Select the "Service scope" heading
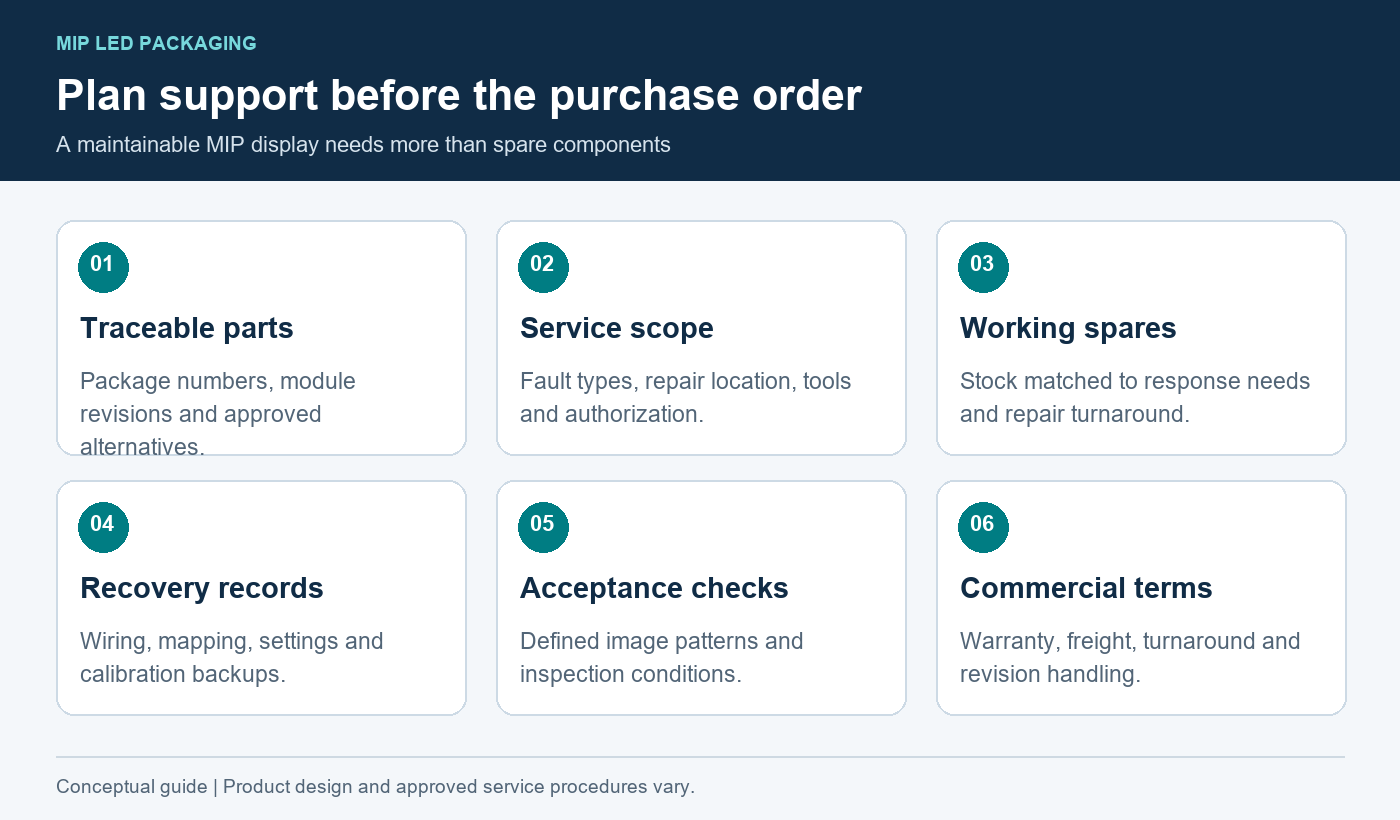The image size is (1400, 820). 617,328
